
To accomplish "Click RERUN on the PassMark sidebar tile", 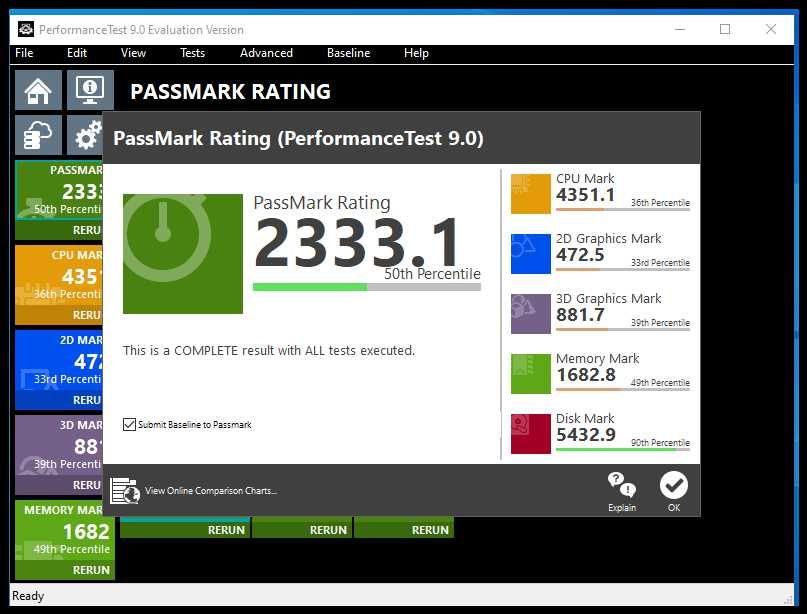I will pyautogui.click(x=86, y=230).
